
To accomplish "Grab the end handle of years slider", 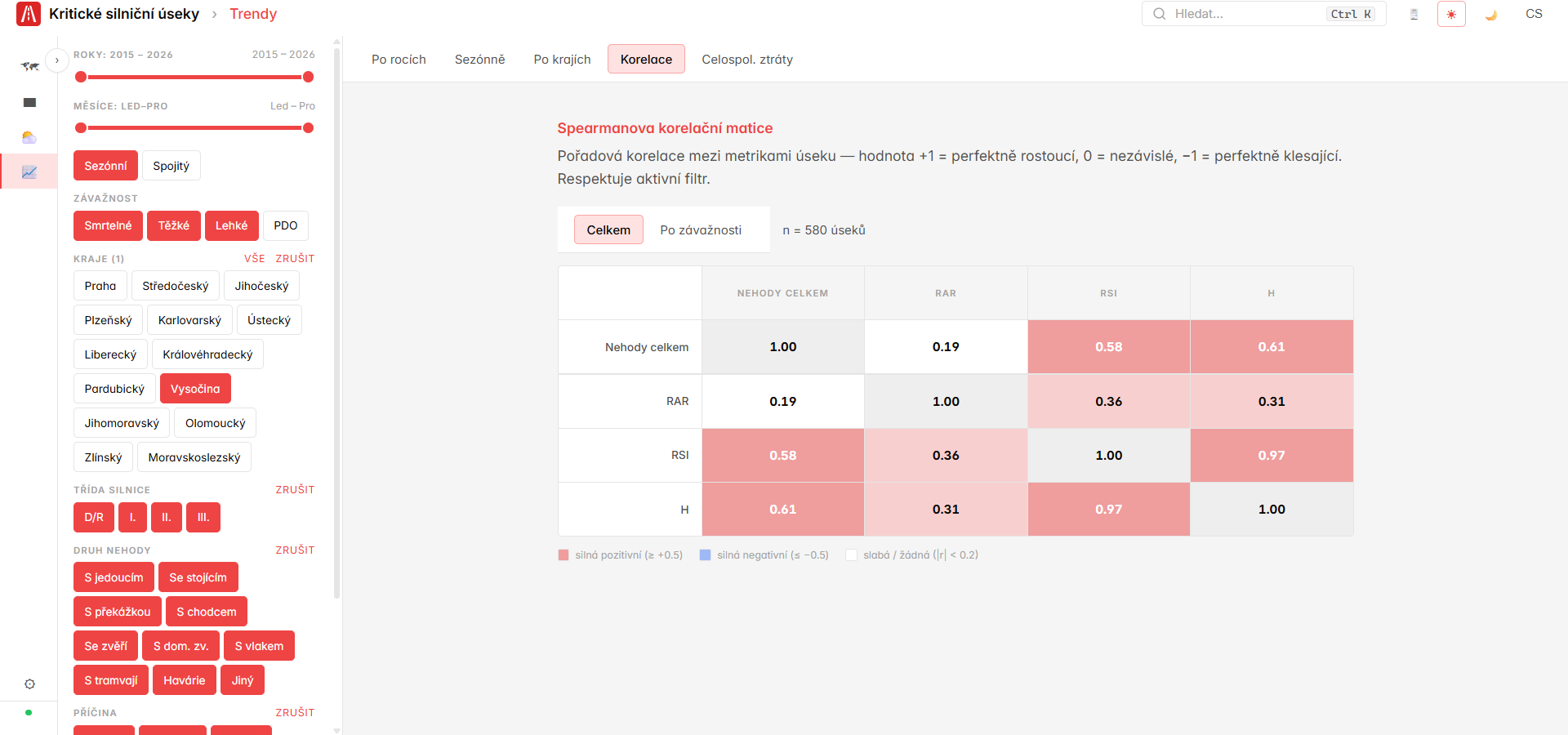I will (x=308, y=77).
